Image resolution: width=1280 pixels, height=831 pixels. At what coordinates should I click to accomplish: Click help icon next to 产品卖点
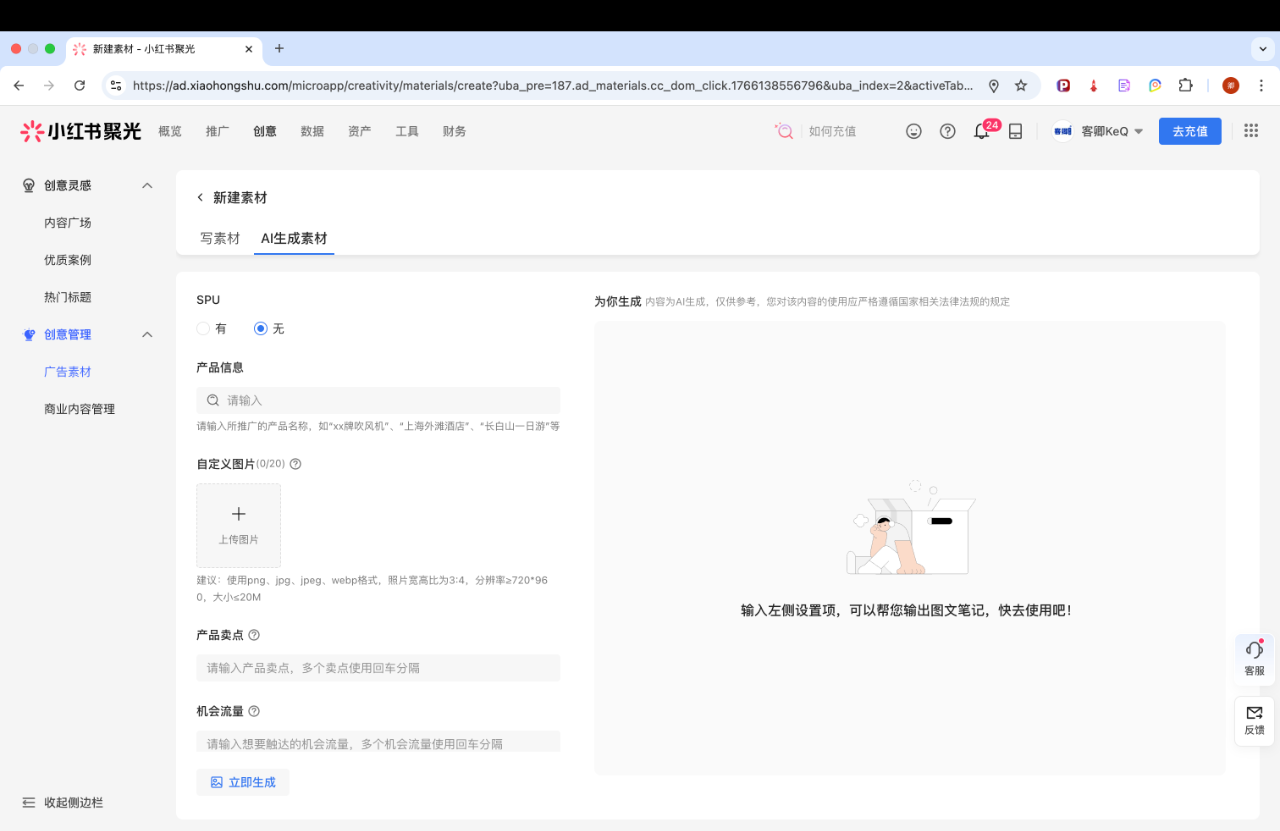(x=254, y=635)
